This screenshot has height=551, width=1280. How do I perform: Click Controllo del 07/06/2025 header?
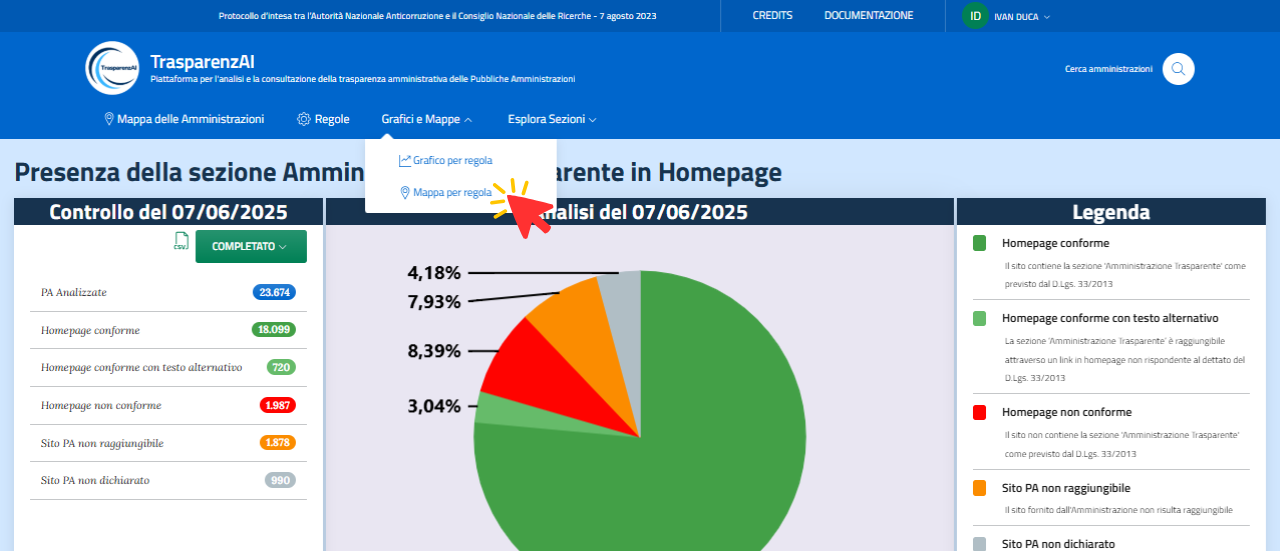(x=168, y=212)
